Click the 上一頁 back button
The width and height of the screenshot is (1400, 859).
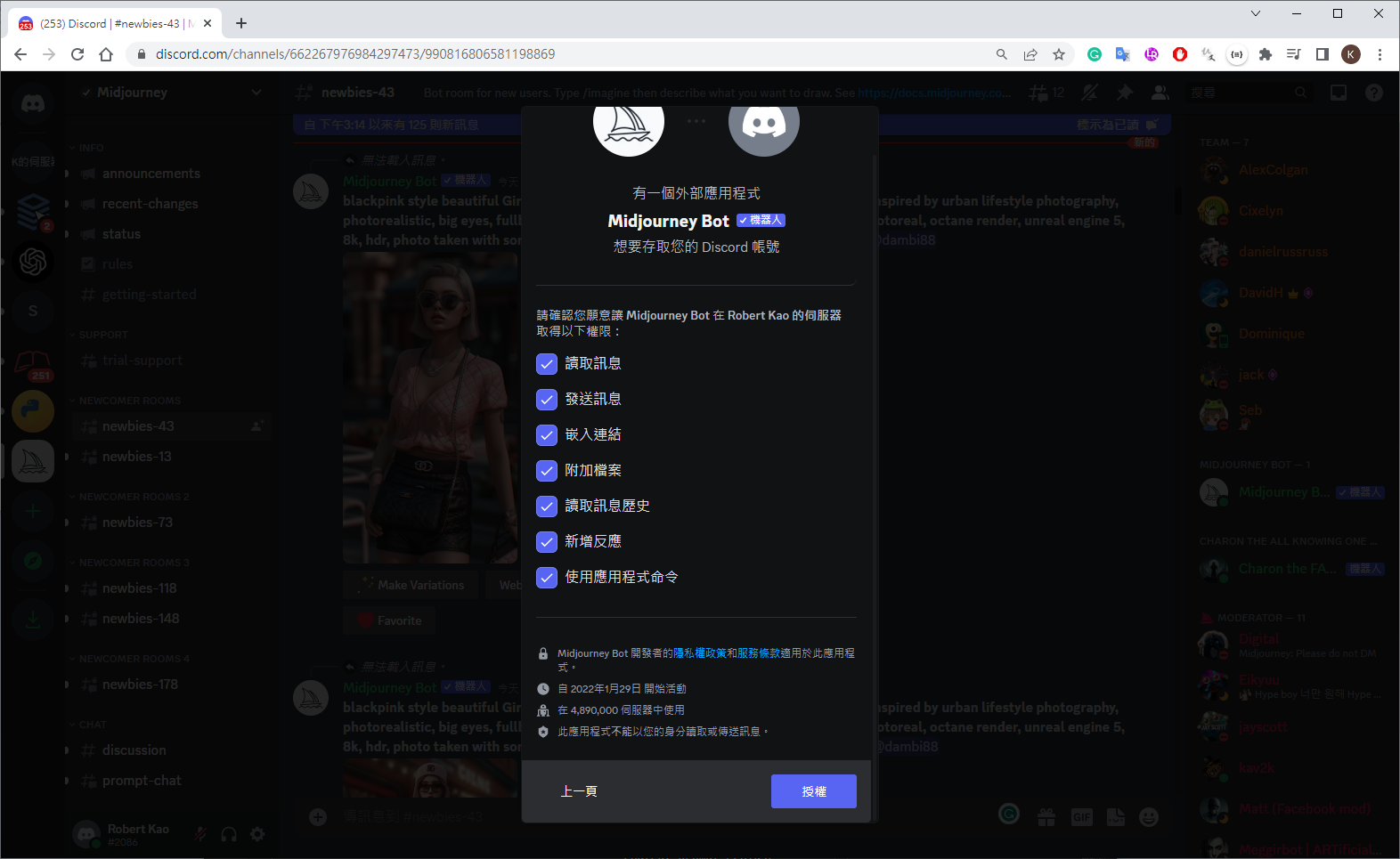click(579, 791)
